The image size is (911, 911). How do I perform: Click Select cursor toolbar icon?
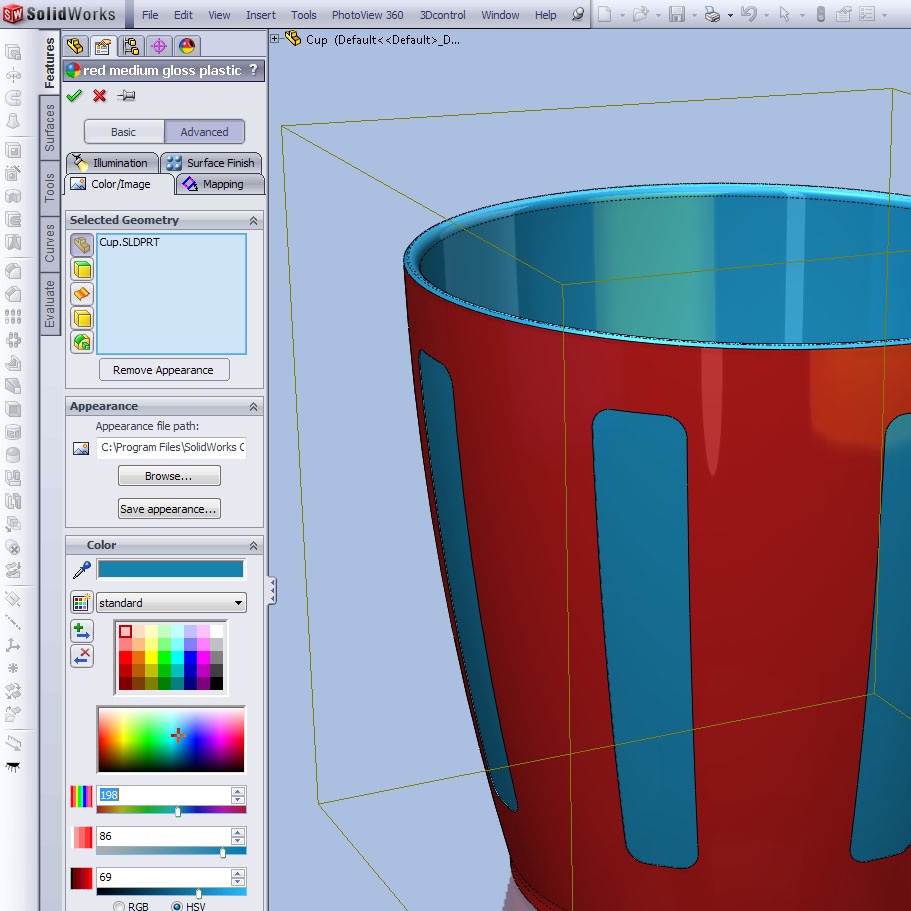[x=785, y=14]
